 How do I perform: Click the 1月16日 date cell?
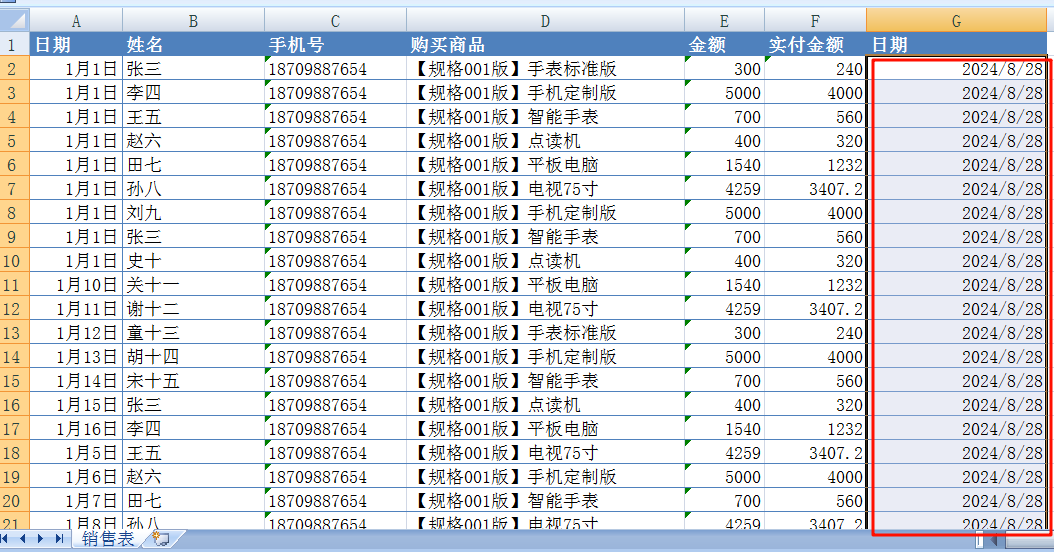pos(76,429)
